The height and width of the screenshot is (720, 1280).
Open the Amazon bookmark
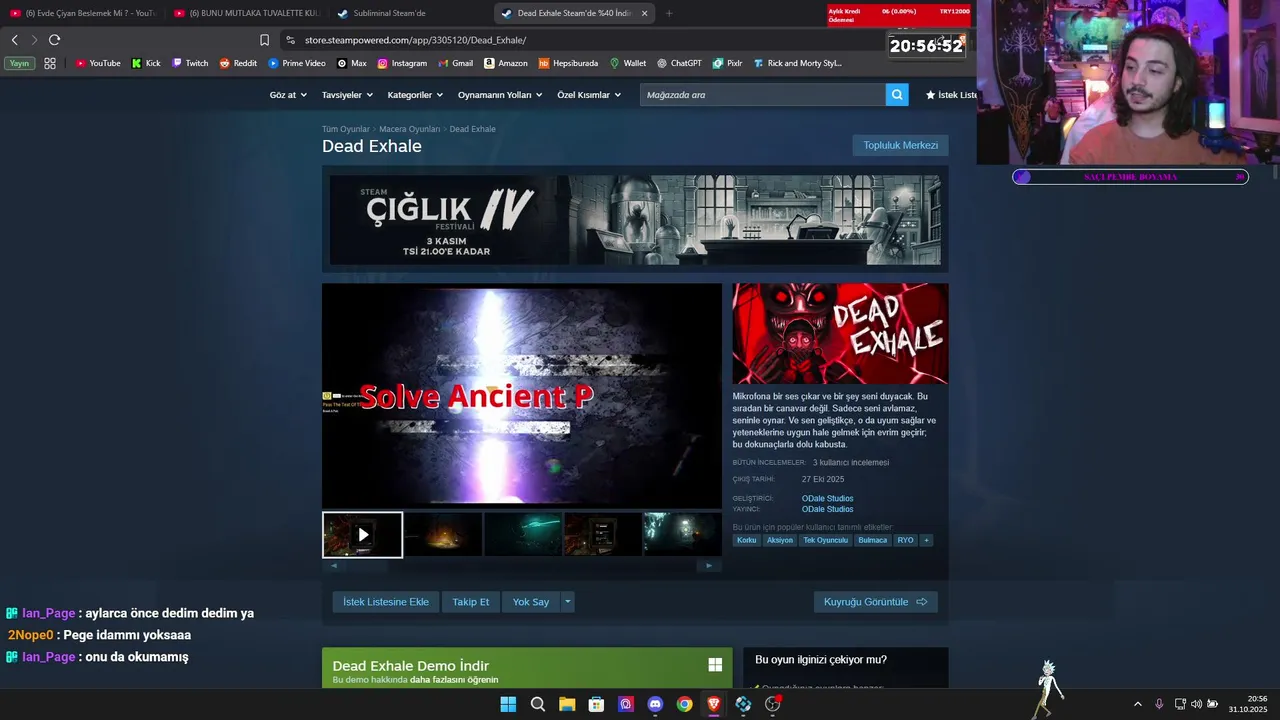(x=506, y=63)
